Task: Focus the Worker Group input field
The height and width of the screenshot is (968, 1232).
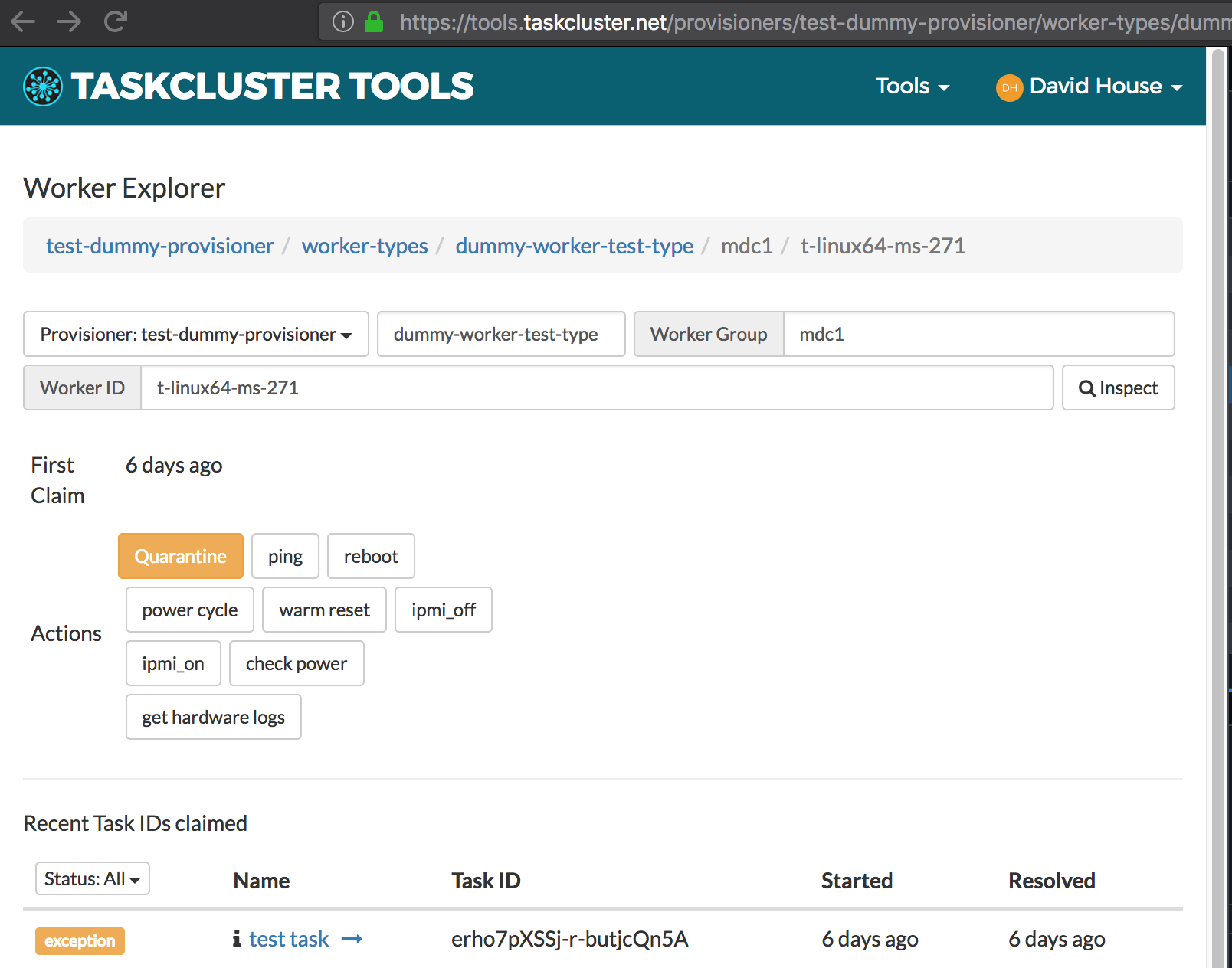Action: [x=978, y=334]
